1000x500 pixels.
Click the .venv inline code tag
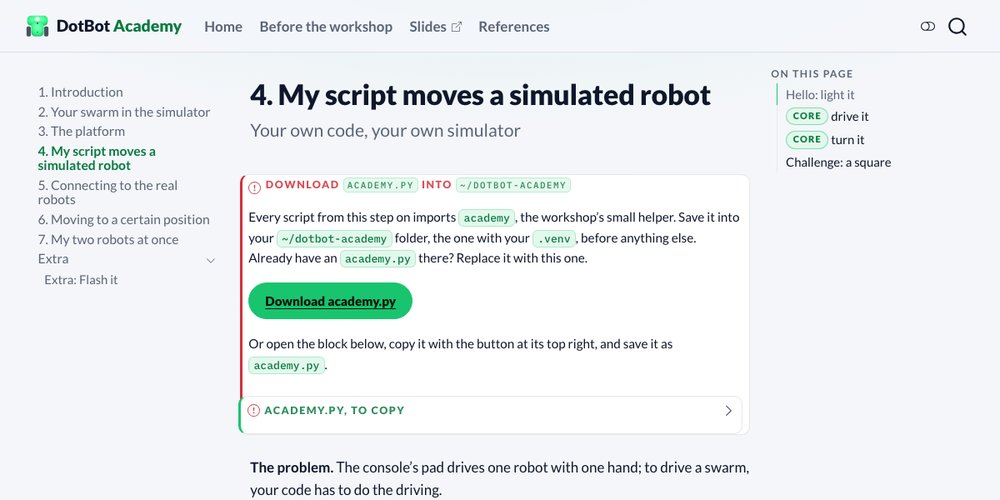tap(554, 239)
